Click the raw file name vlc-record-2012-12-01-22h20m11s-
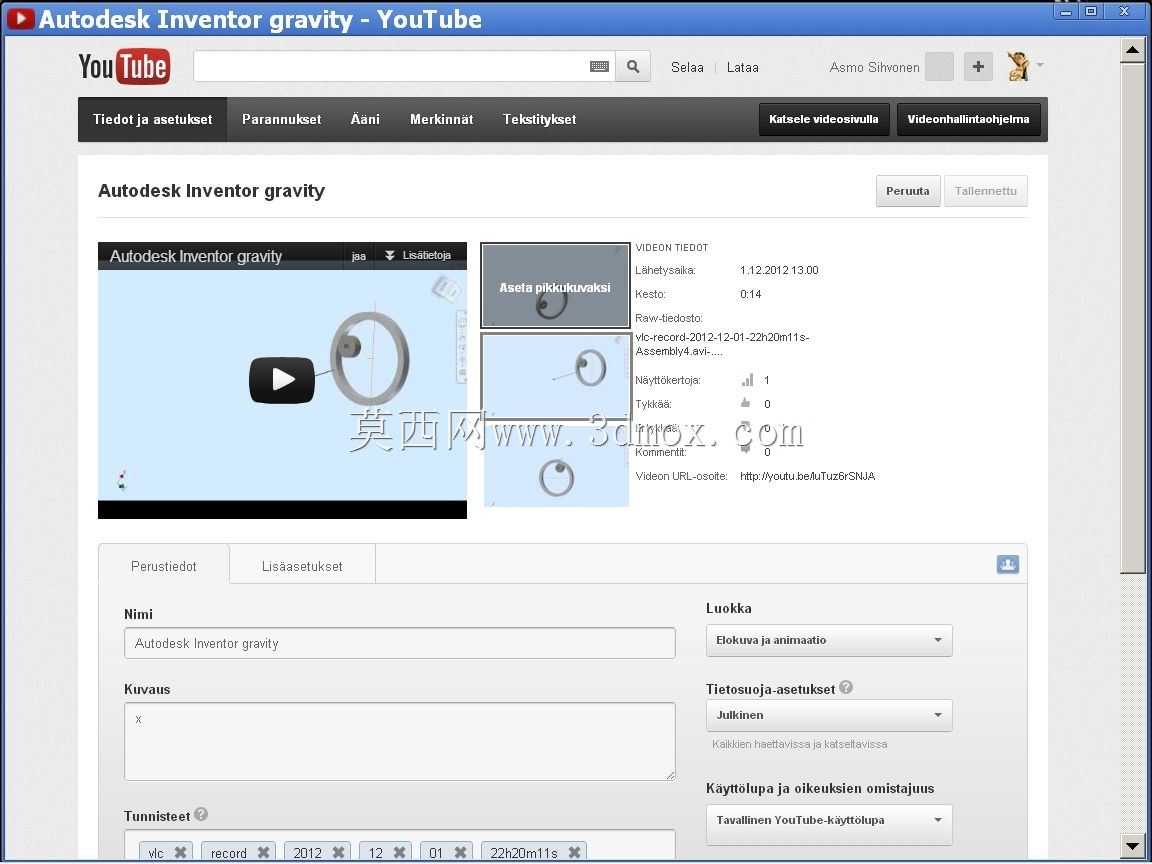This screenshot has height=864, width=1152. [722, 337]
